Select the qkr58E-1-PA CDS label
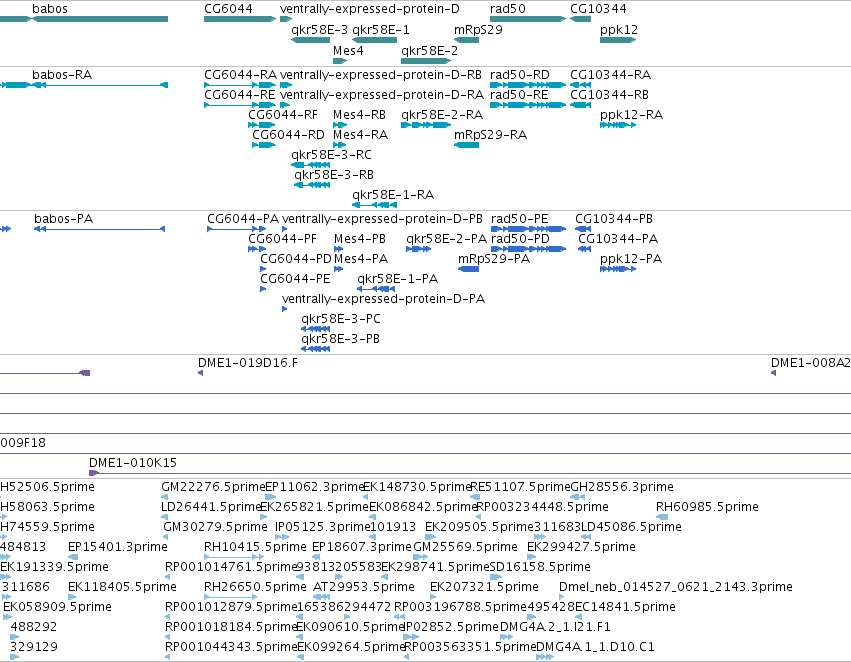The image size is (851, 662). point(397,279)
